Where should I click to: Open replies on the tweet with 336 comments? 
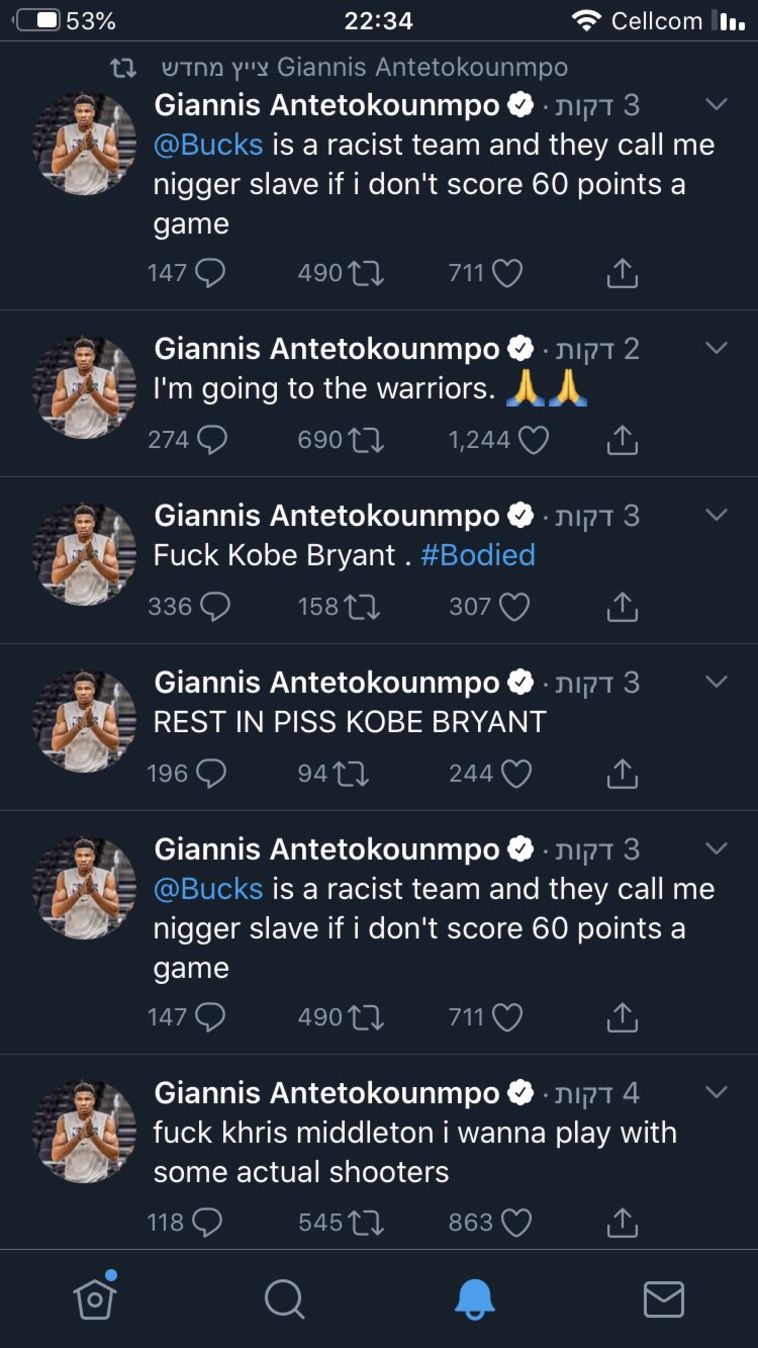tap(214, 607)
